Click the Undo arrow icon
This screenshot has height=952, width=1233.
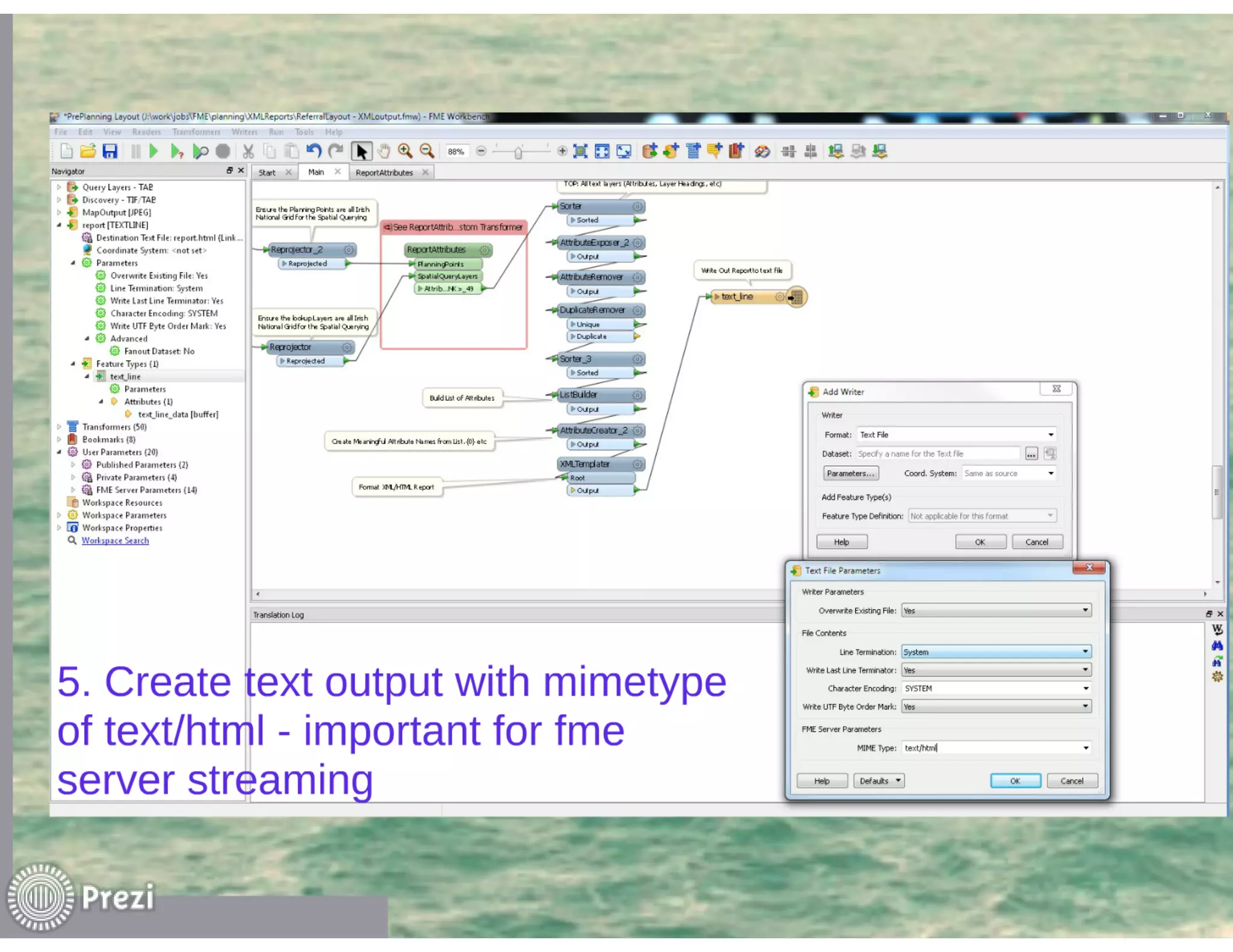(x=314, y=151)
